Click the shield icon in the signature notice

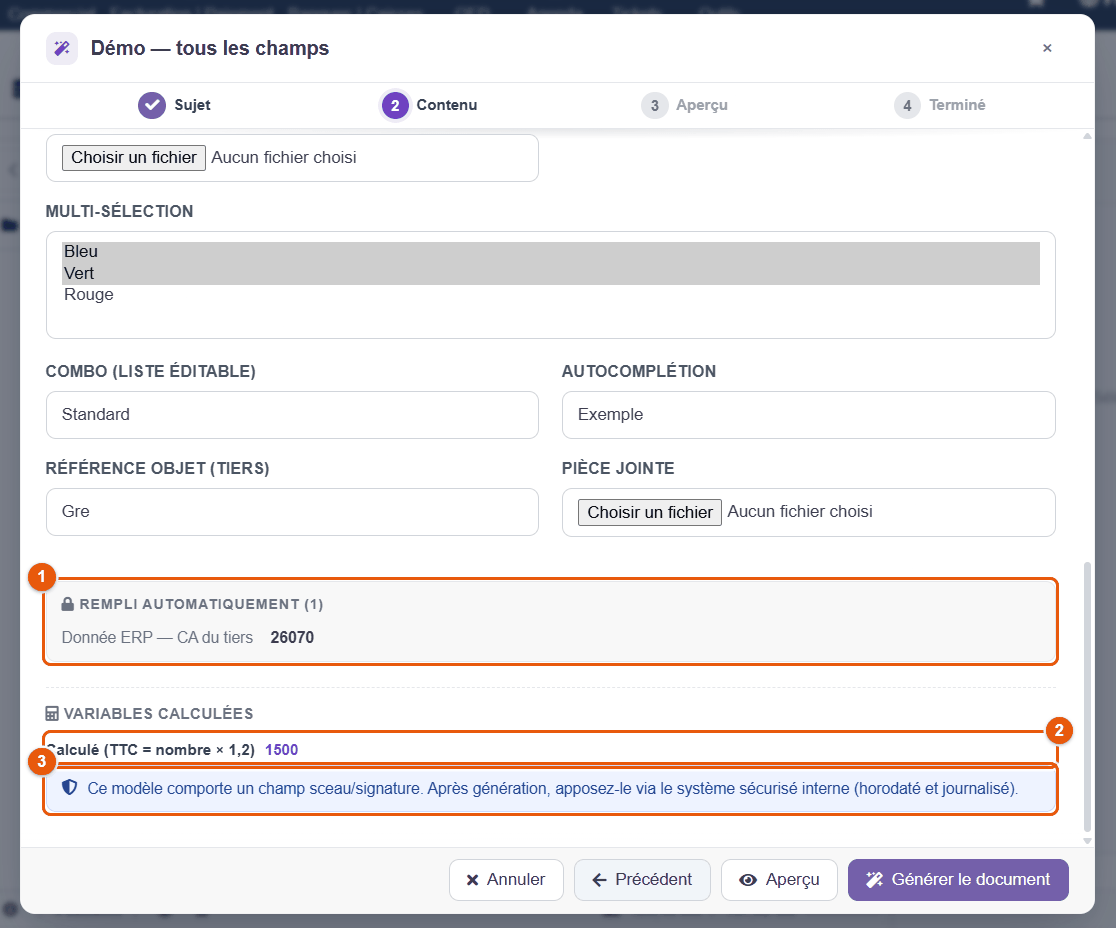coord(69,788)
